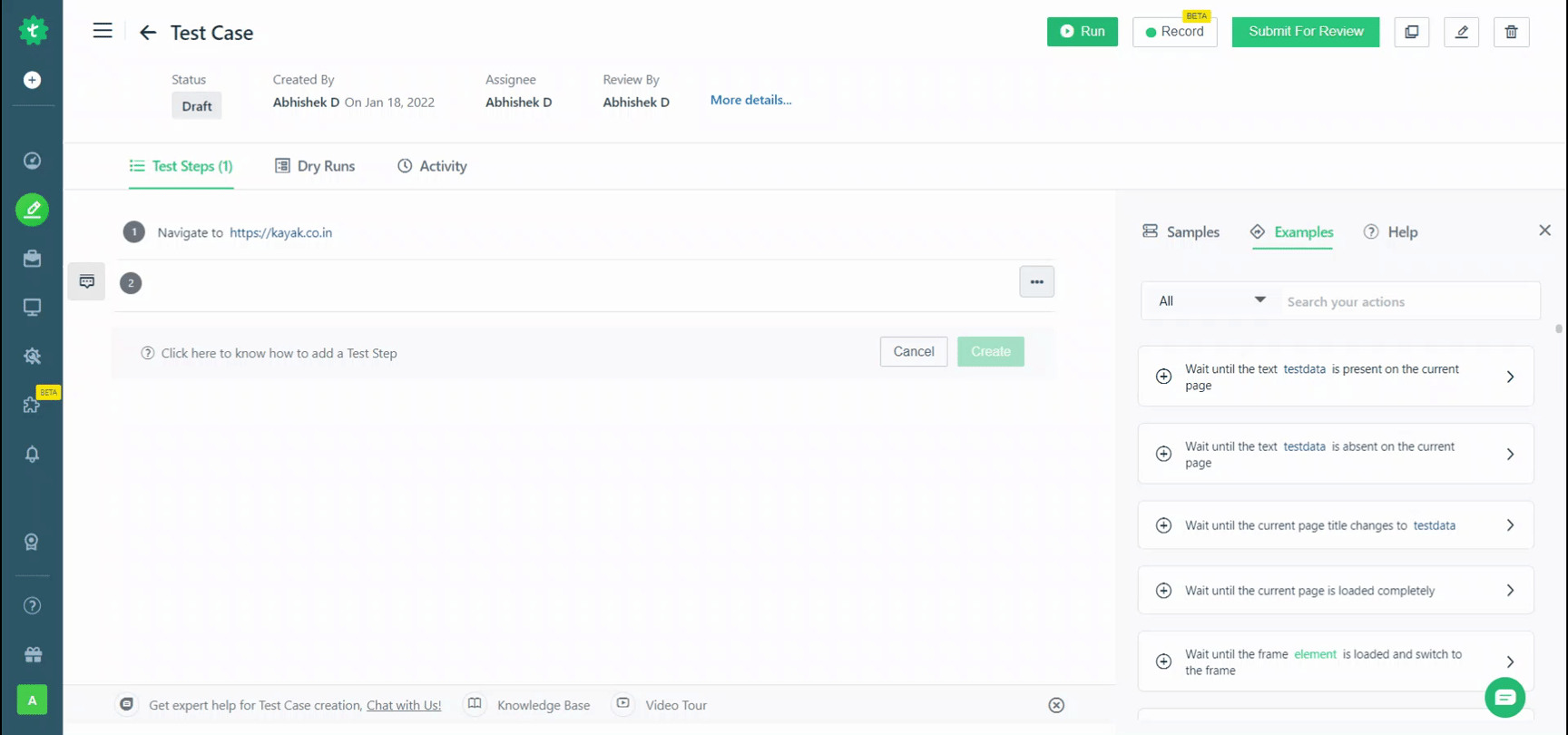Open the help question mark sidebar icon
1568x735 pixels.
tap(32, 605)
